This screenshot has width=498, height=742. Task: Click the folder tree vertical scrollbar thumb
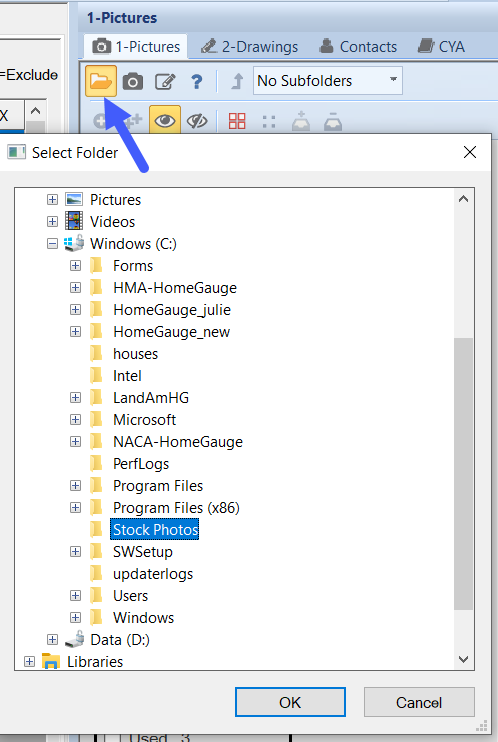(463, 474)
